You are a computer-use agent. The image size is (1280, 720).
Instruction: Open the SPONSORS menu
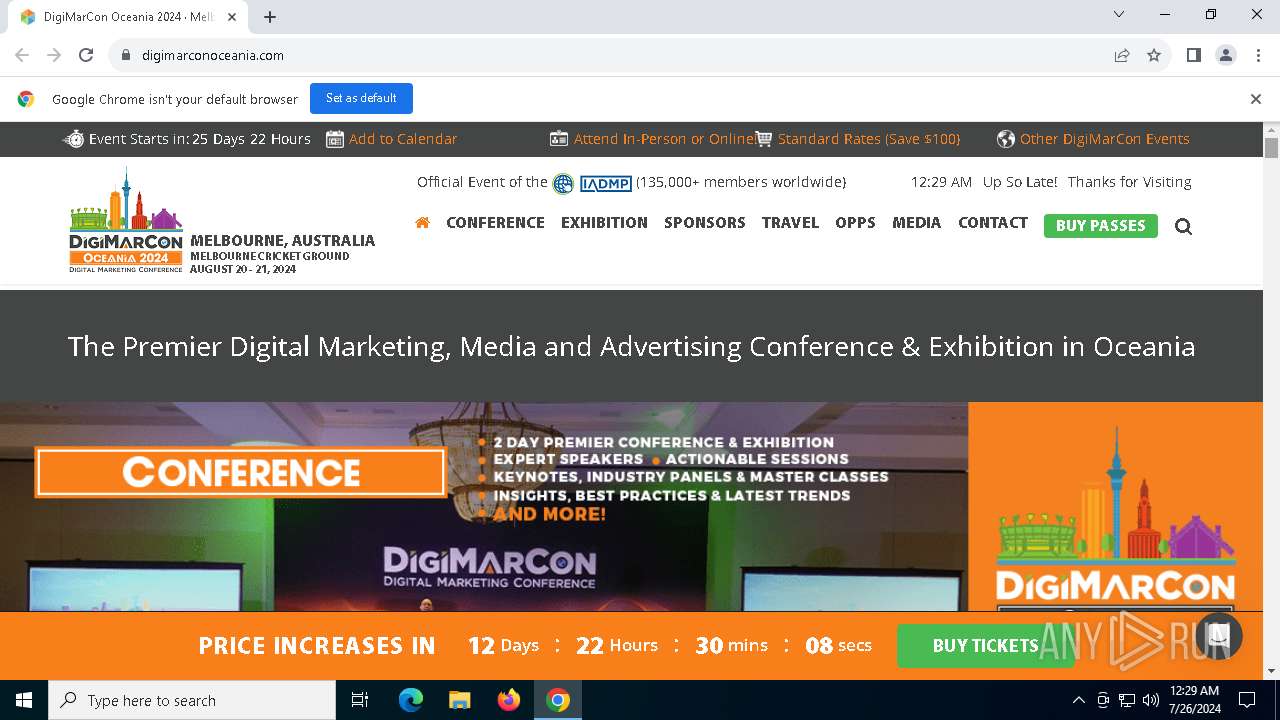705,223
